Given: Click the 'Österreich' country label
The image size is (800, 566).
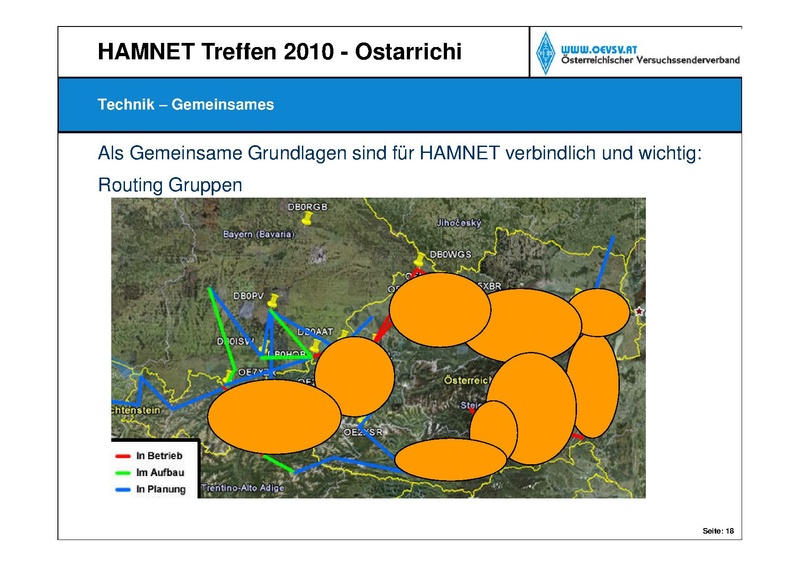Looking at the screenshot, I should [467, 380].
